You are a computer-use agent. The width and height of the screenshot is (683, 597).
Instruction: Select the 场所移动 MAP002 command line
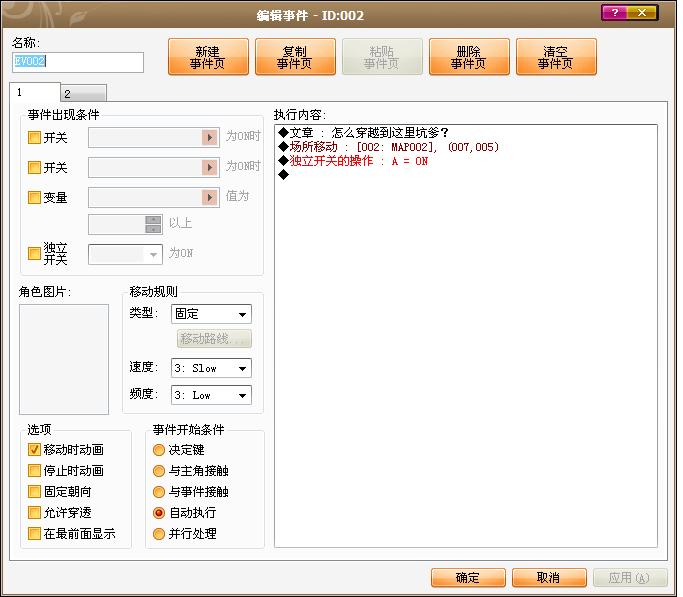pos(389,147)
